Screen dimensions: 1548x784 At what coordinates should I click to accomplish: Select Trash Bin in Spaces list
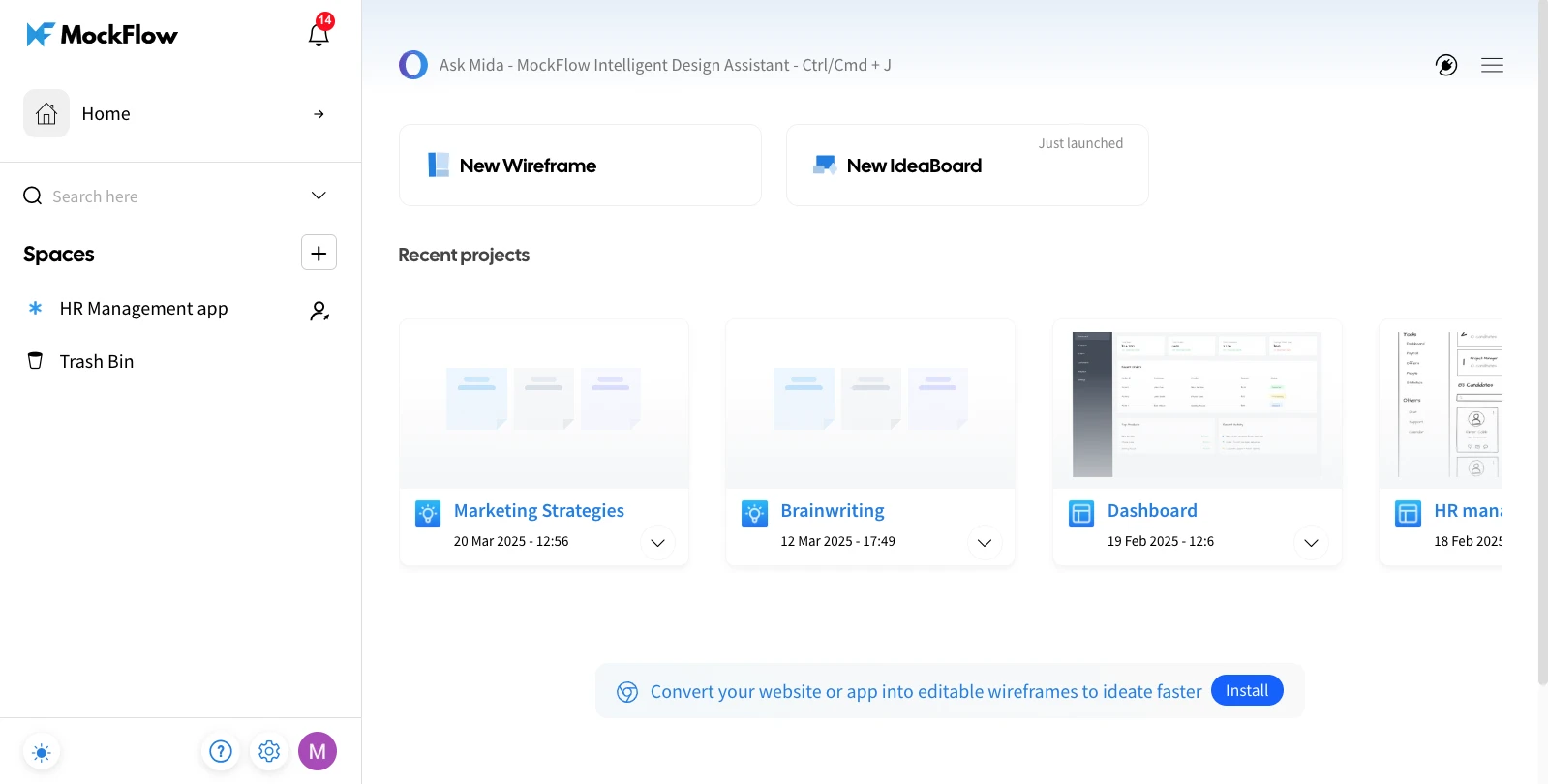point(96,361)
